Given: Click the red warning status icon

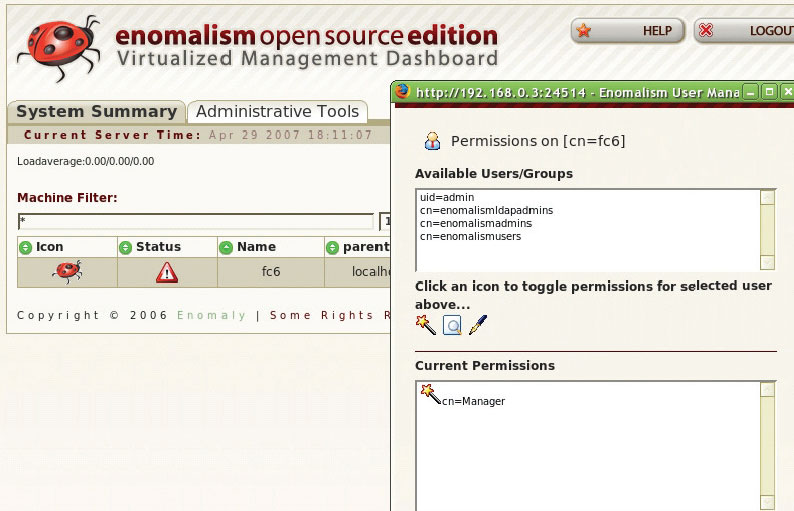Looking at the screenshot, I should (167, 272).
